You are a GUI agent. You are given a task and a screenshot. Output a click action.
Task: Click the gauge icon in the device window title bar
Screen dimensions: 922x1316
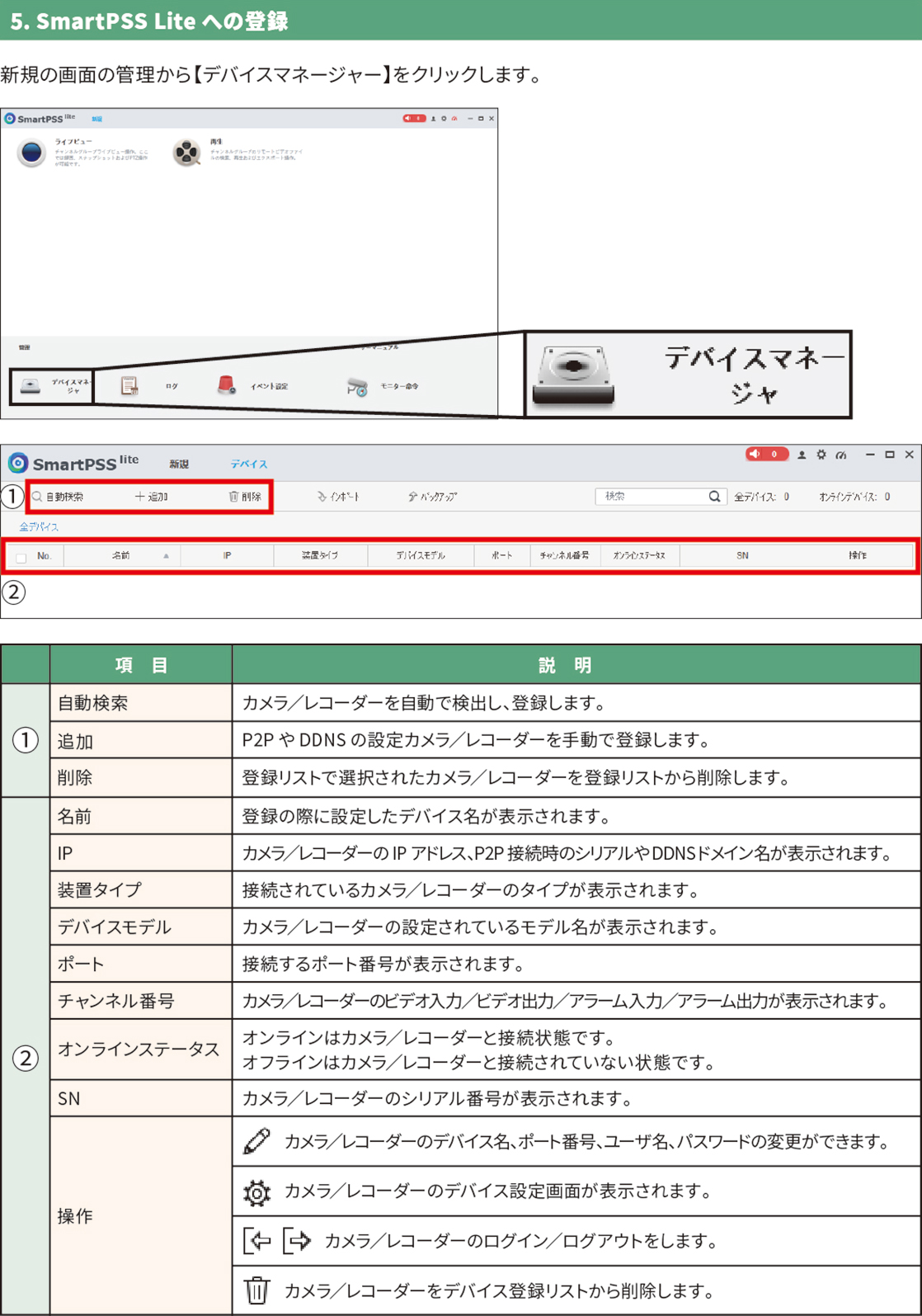tap(841, 455)
